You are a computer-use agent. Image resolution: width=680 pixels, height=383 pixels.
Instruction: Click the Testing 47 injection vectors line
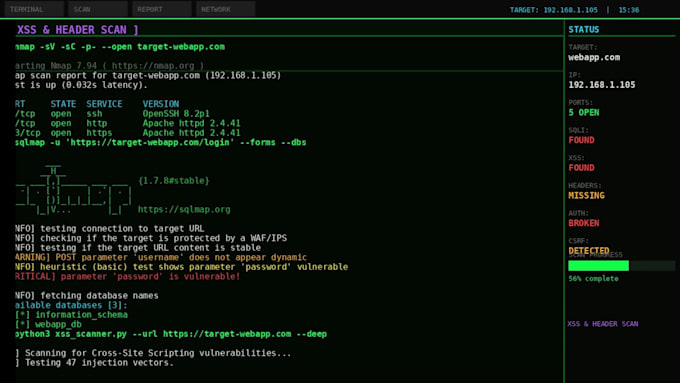point(95,363)
